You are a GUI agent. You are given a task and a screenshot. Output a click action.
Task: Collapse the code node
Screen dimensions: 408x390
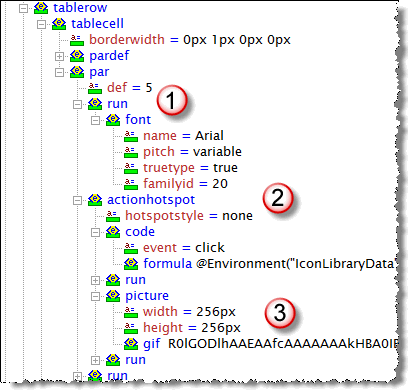[x=95, y=232]
